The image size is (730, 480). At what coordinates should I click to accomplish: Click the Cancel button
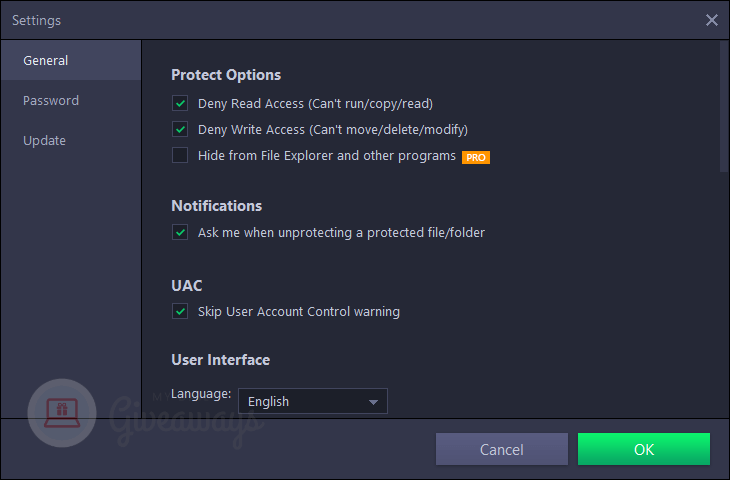click(502, 449)
